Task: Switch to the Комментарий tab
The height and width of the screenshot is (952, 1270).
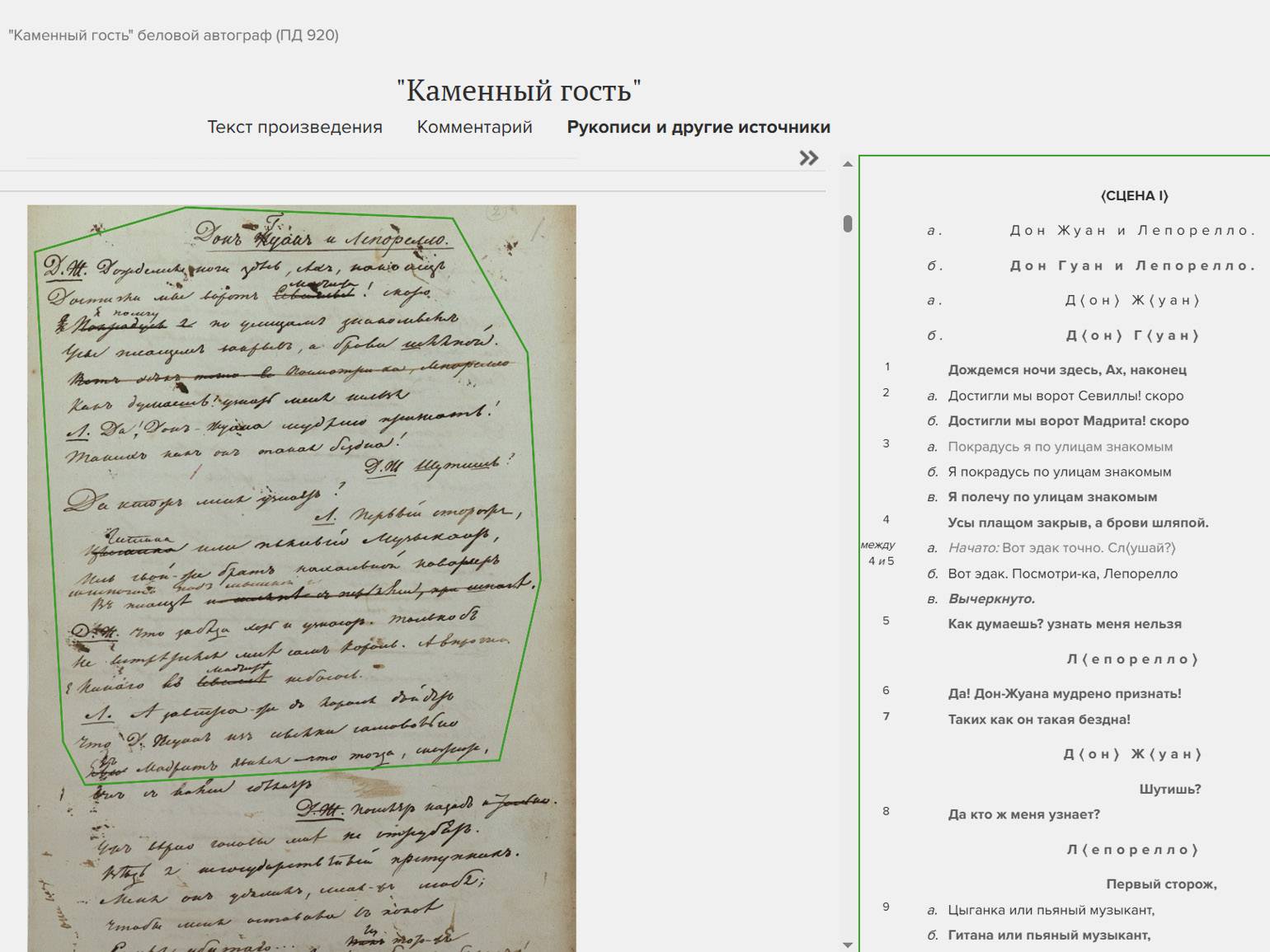Action: (x=474, y=127)
